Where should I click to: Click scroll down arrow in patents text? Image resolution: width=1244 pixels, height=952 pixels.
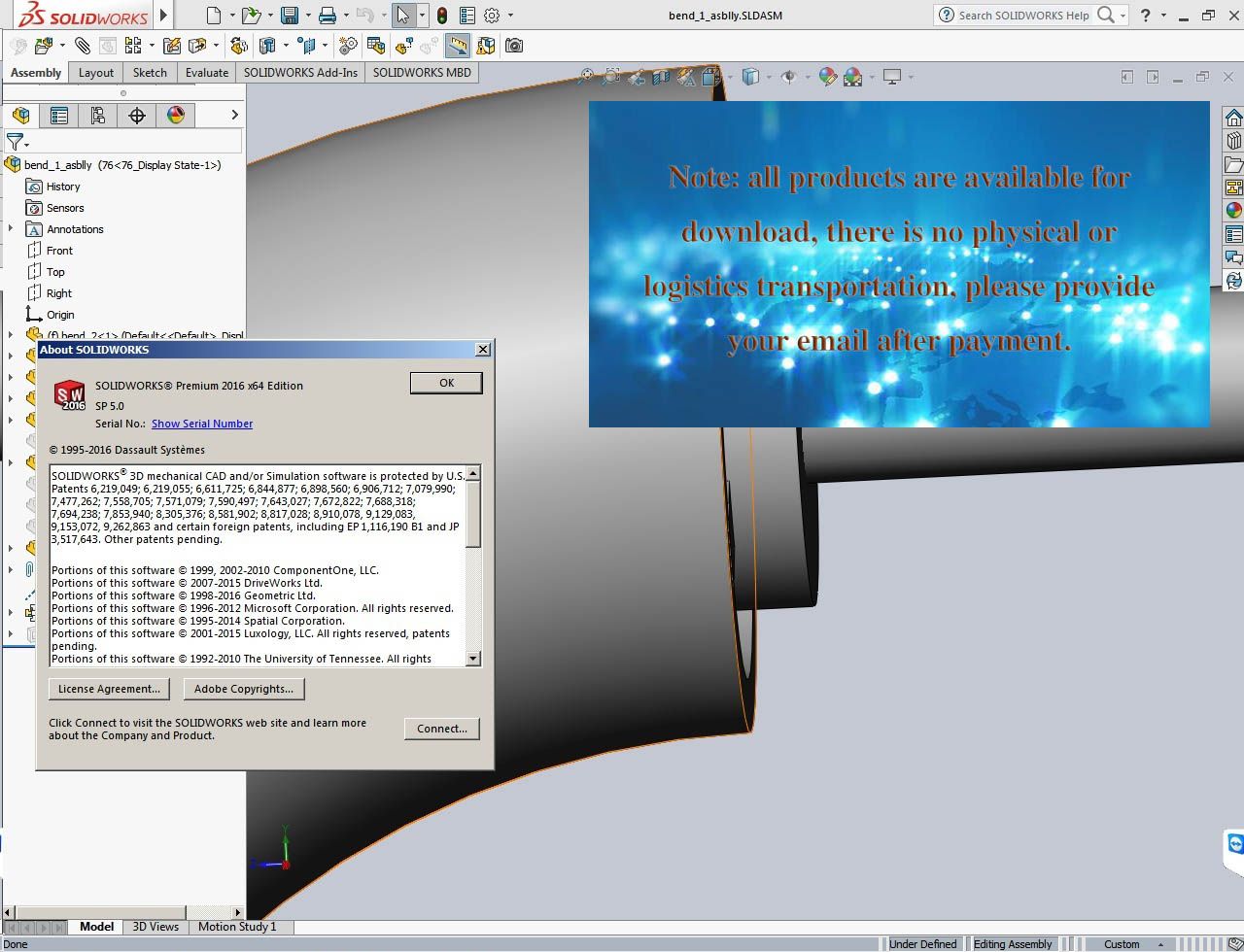(x=473, y=659)
